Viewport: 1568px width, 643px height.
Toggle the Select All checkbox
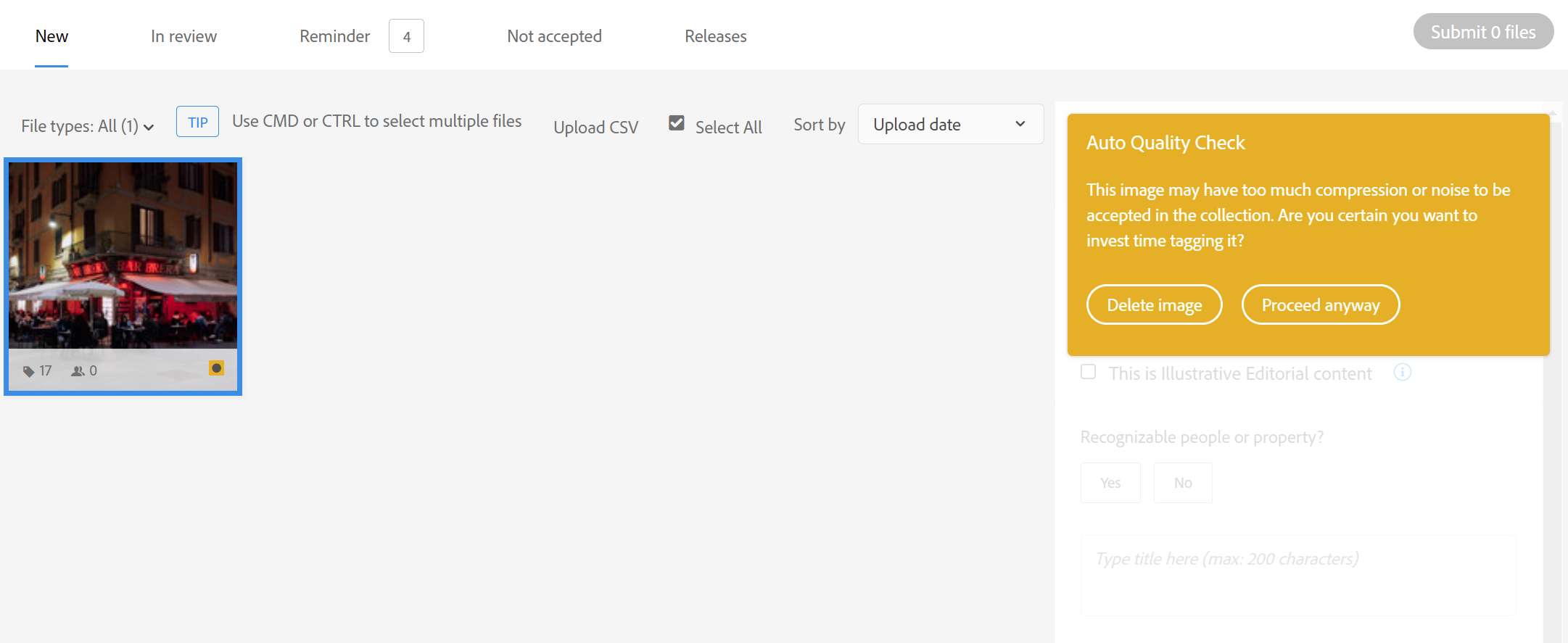[x=677, y=123]
